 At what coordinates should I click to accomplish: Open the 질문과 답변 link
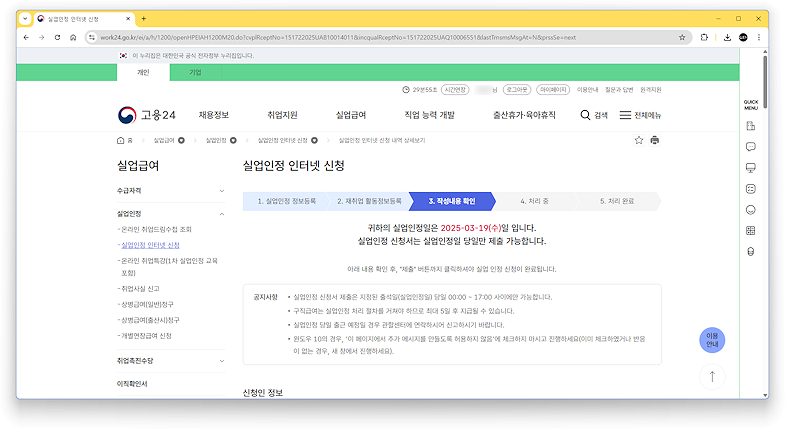619,90
